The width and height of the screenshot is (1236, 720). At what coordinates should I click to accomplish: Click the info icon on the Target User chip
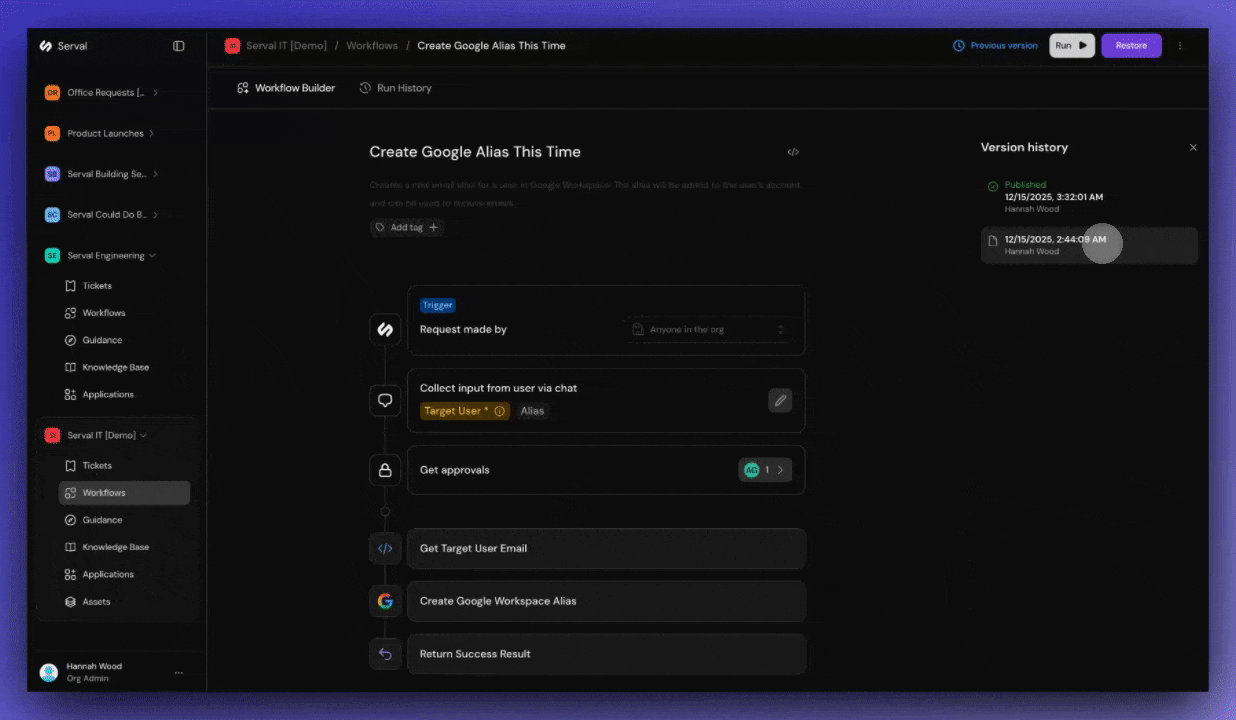[500, 411]
